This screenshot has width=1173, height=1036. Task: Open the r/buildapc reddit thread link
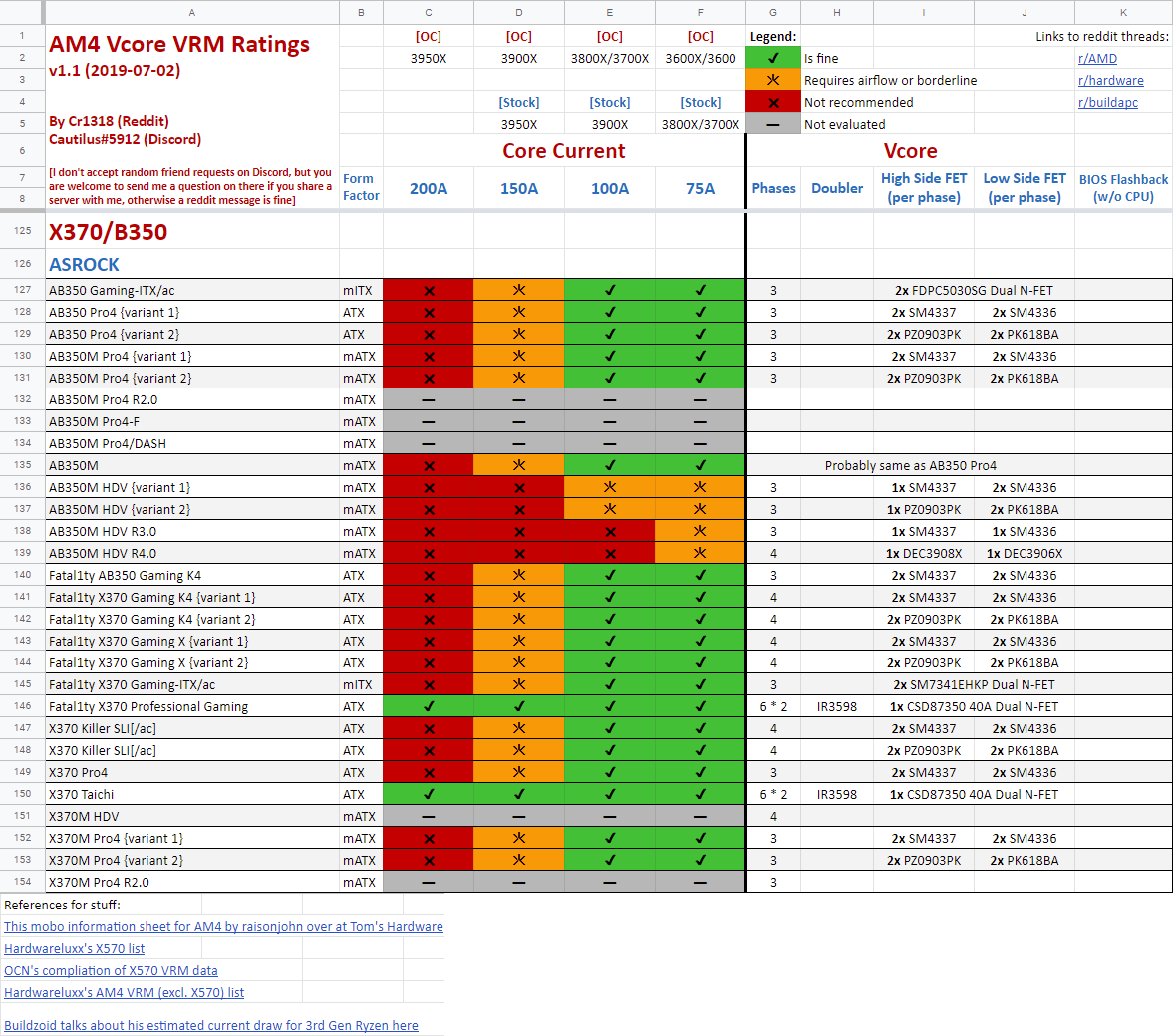click(1107, 102)
